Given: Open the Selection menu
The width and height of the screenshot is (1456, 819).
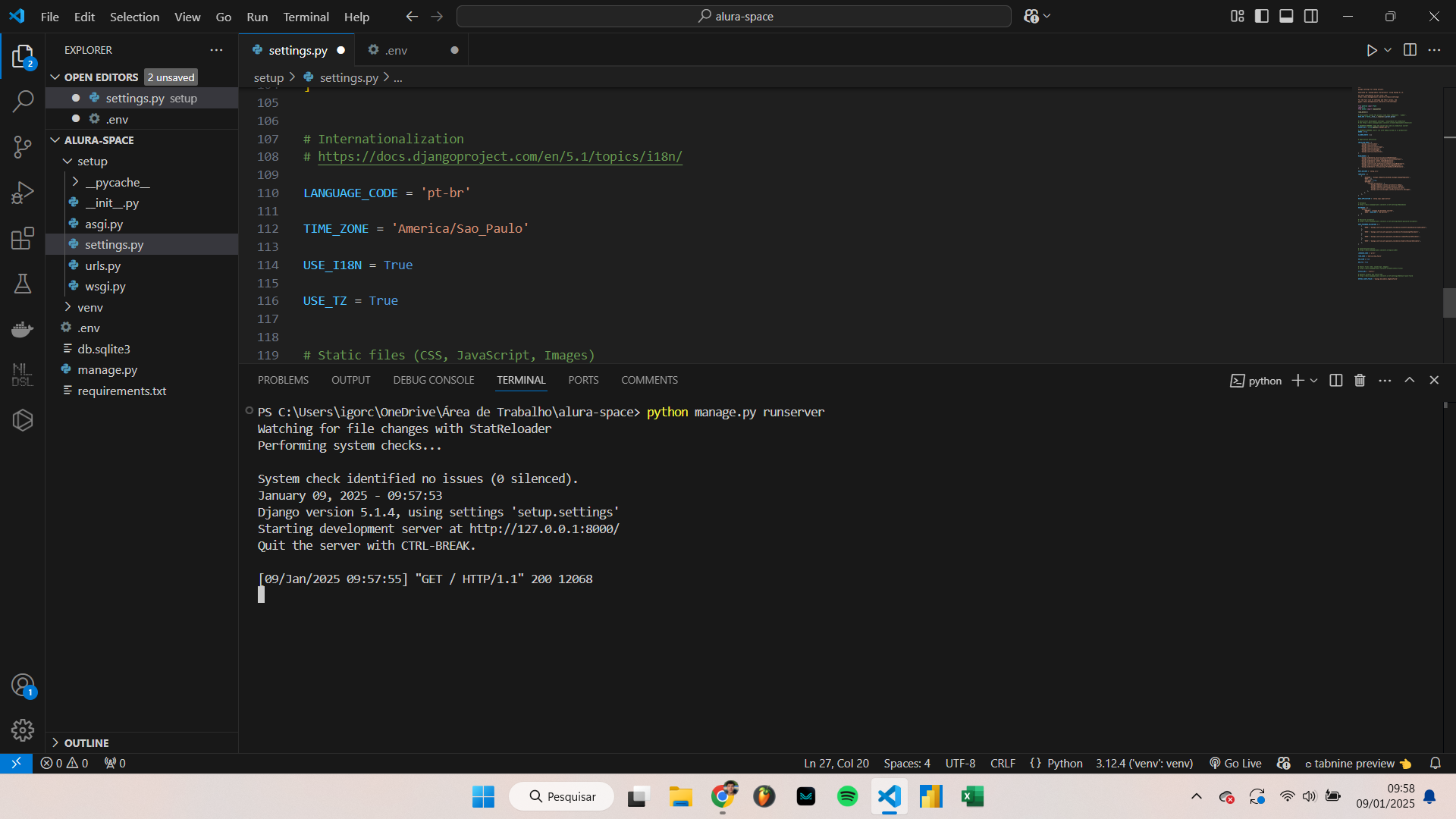Looking at the screenshot, I should [134, 17].
